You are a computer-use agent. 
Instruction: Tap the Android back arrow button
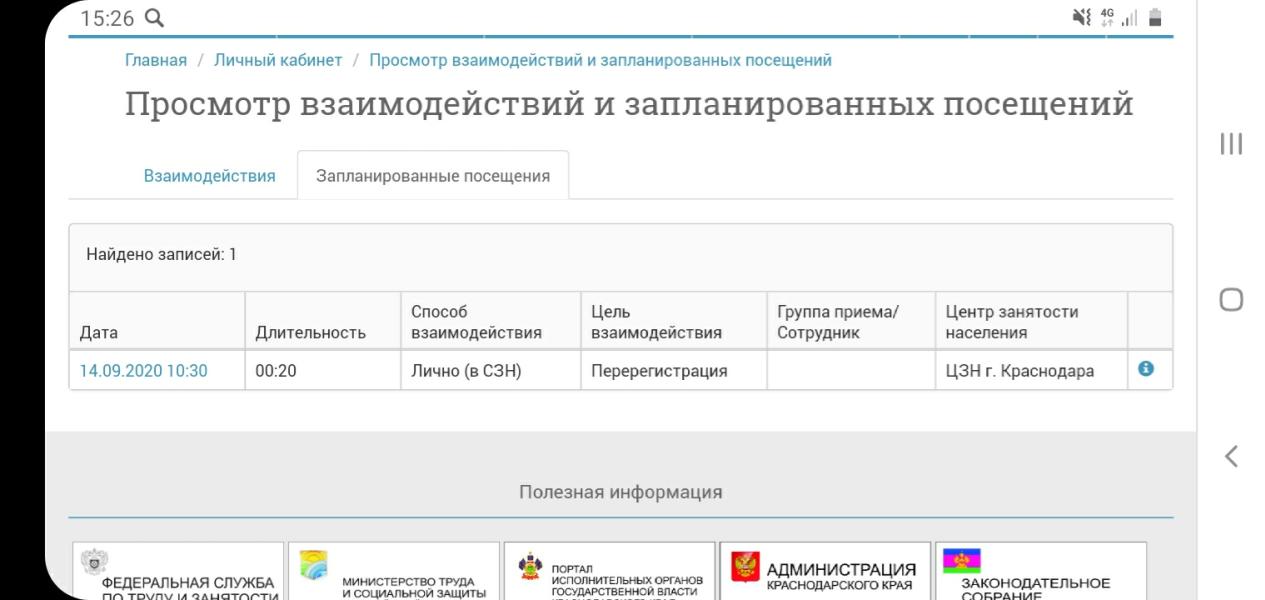[x=1231, y=457]
